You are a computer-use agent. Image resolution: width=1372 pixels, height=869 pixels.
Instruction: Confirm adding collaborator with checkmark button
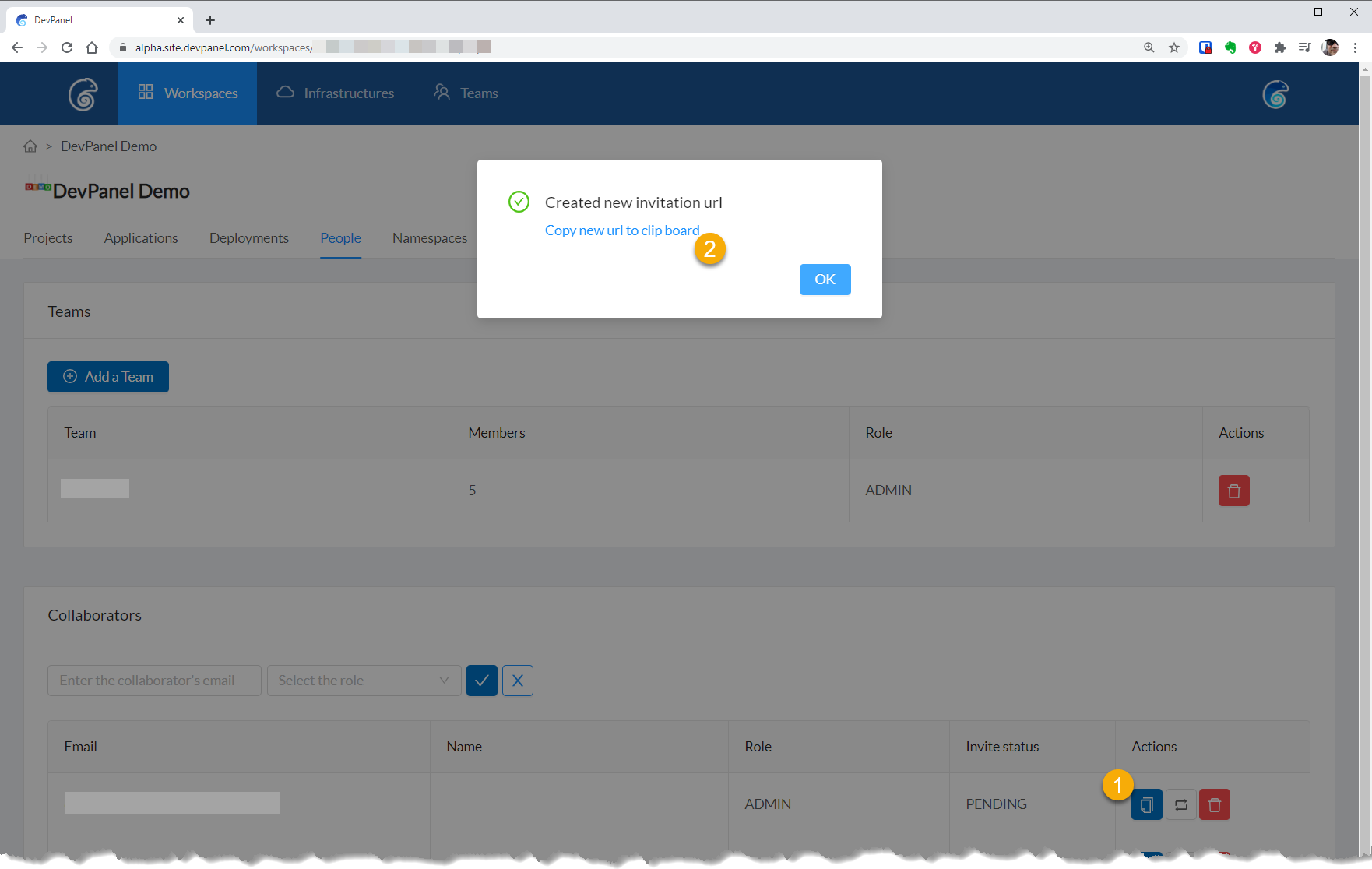click(481, 681)
